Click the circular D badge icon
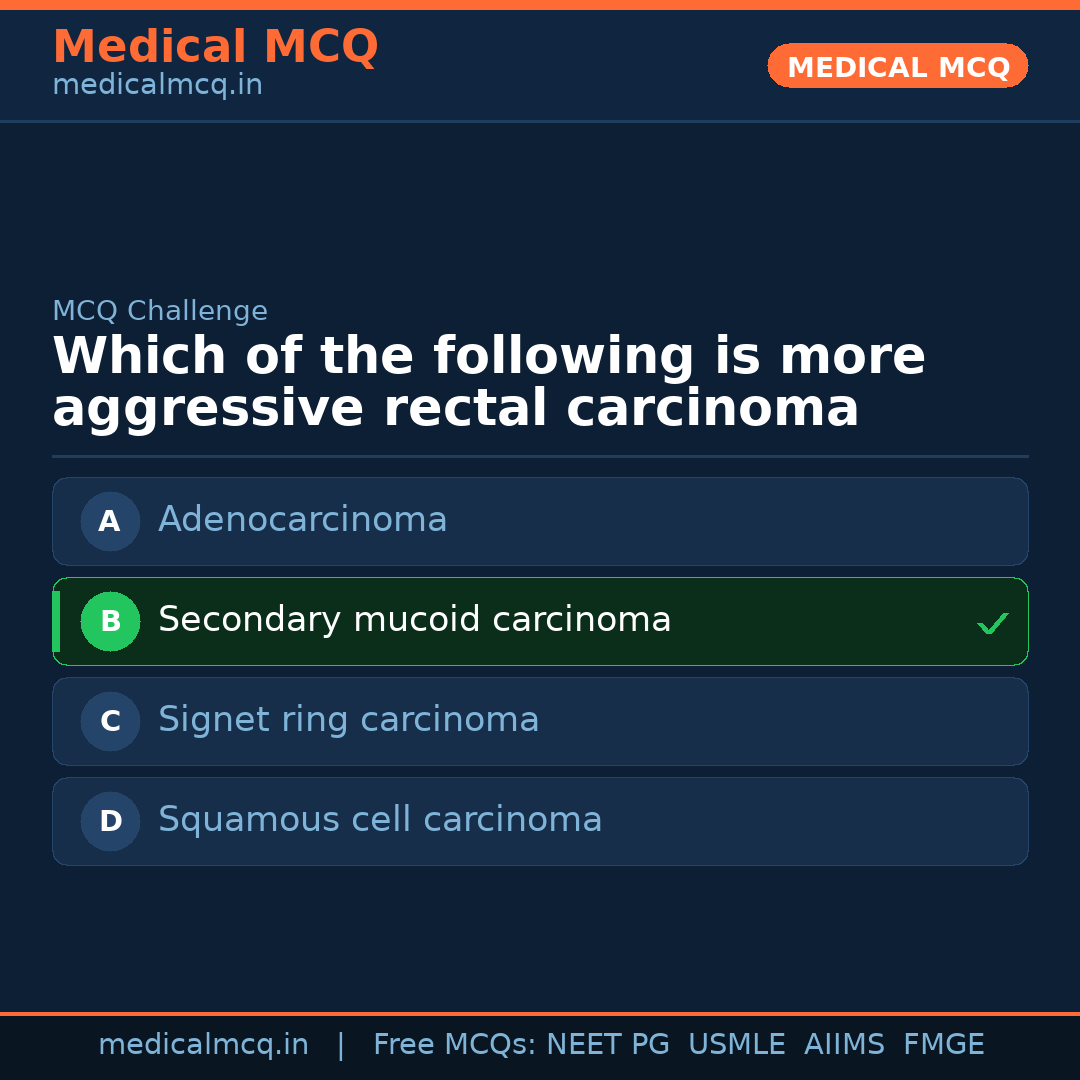The height and width of the screenshot is (1080, 1080). tap(110, 821)
